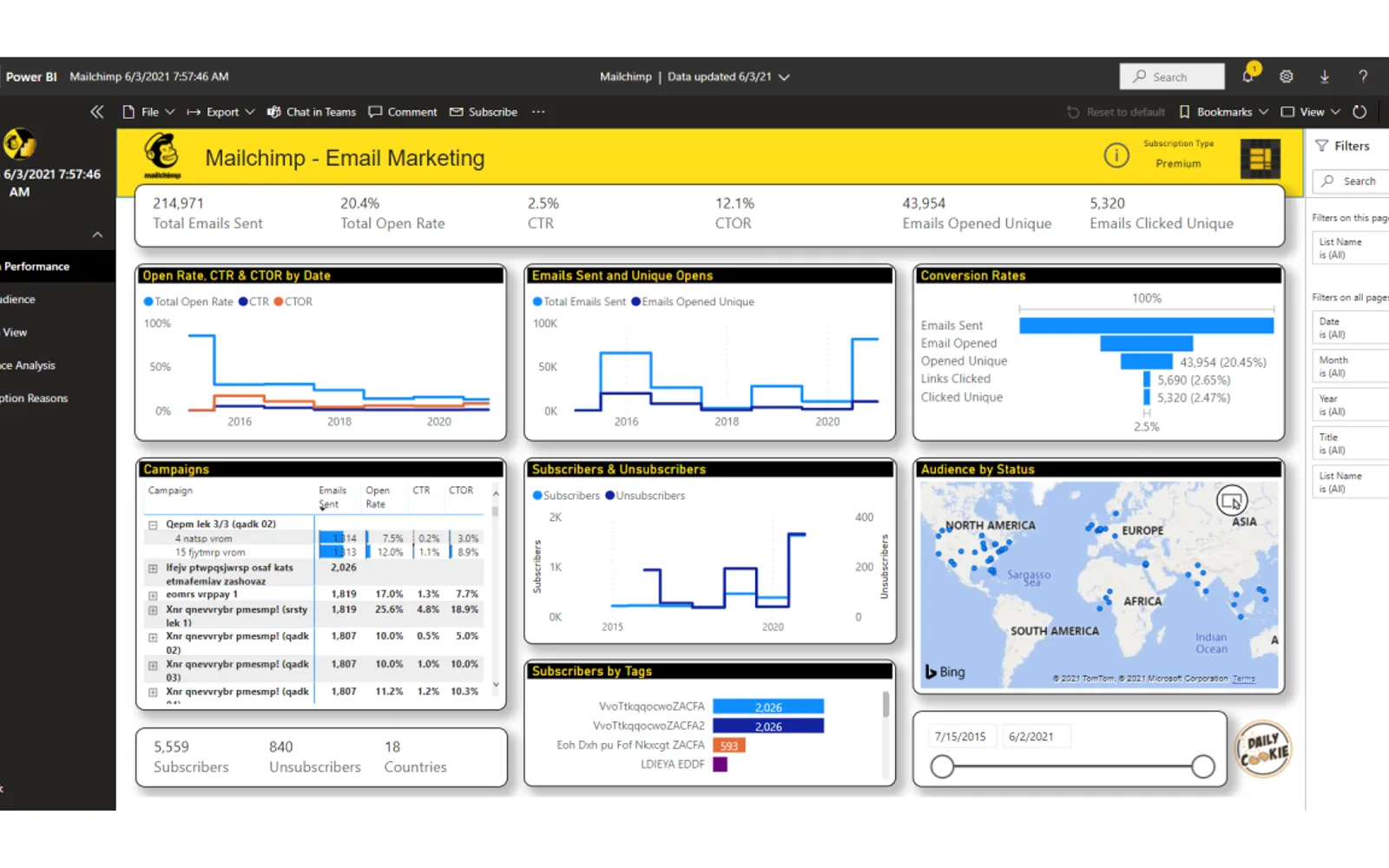This screenshot has height=868, width=1389.
Task: Expand the data updated dropdown chevron
Action: click(784, 77)
